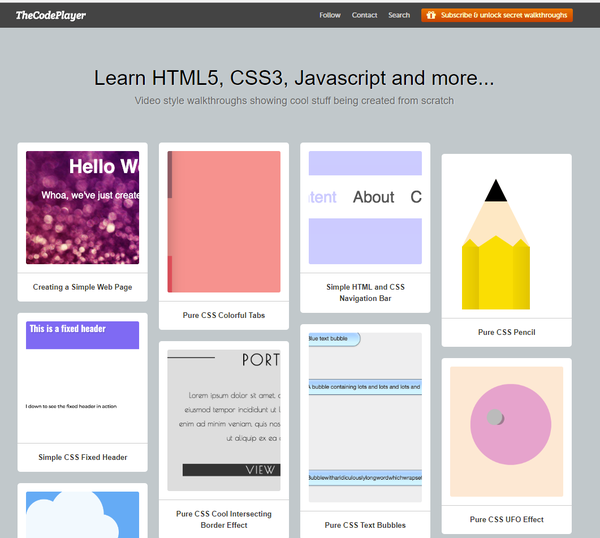This screenshot has height=538, width=600.
Task: Open Simple CSS Fixed Header title
Action: pos(82,457)
